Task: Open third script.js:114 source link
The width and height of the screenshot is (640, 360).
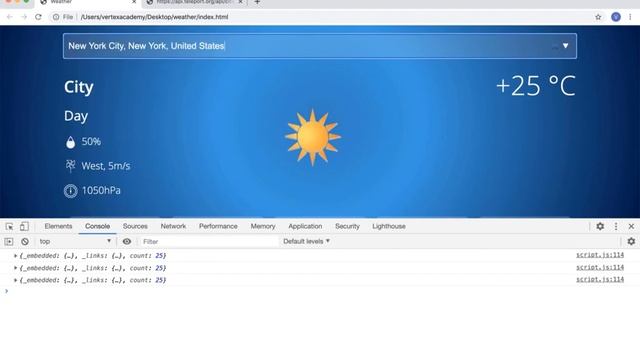Action: point(600,280)
